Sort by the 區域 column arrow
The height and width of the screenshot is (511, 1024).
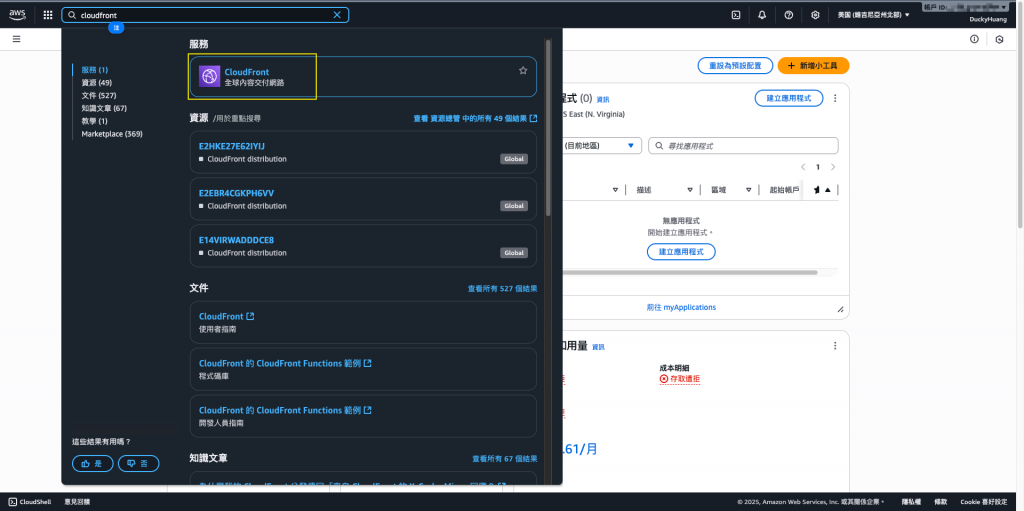749,190
